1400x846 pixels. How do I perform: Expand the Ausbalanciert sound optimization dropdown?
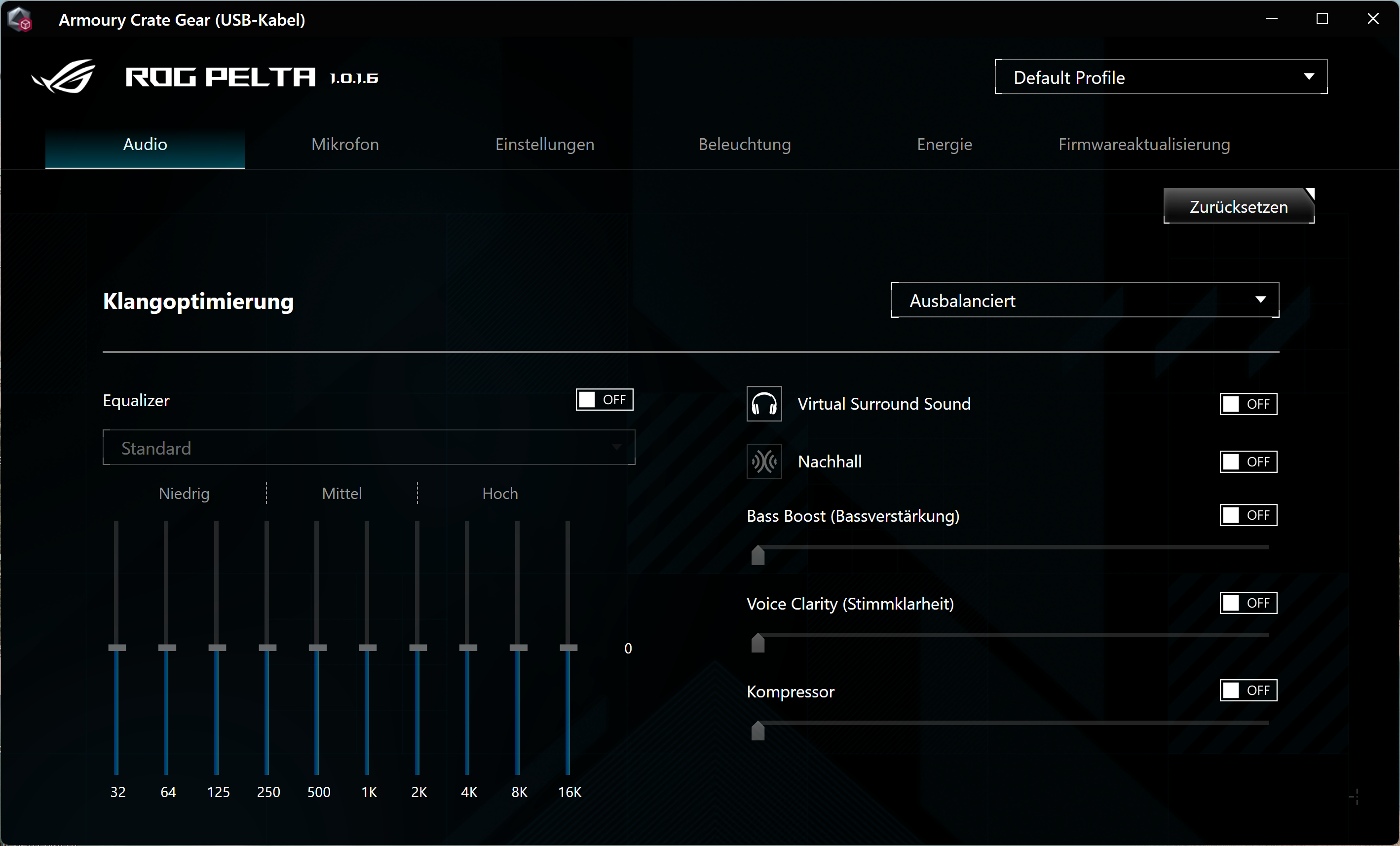(x=1085, y=300)
